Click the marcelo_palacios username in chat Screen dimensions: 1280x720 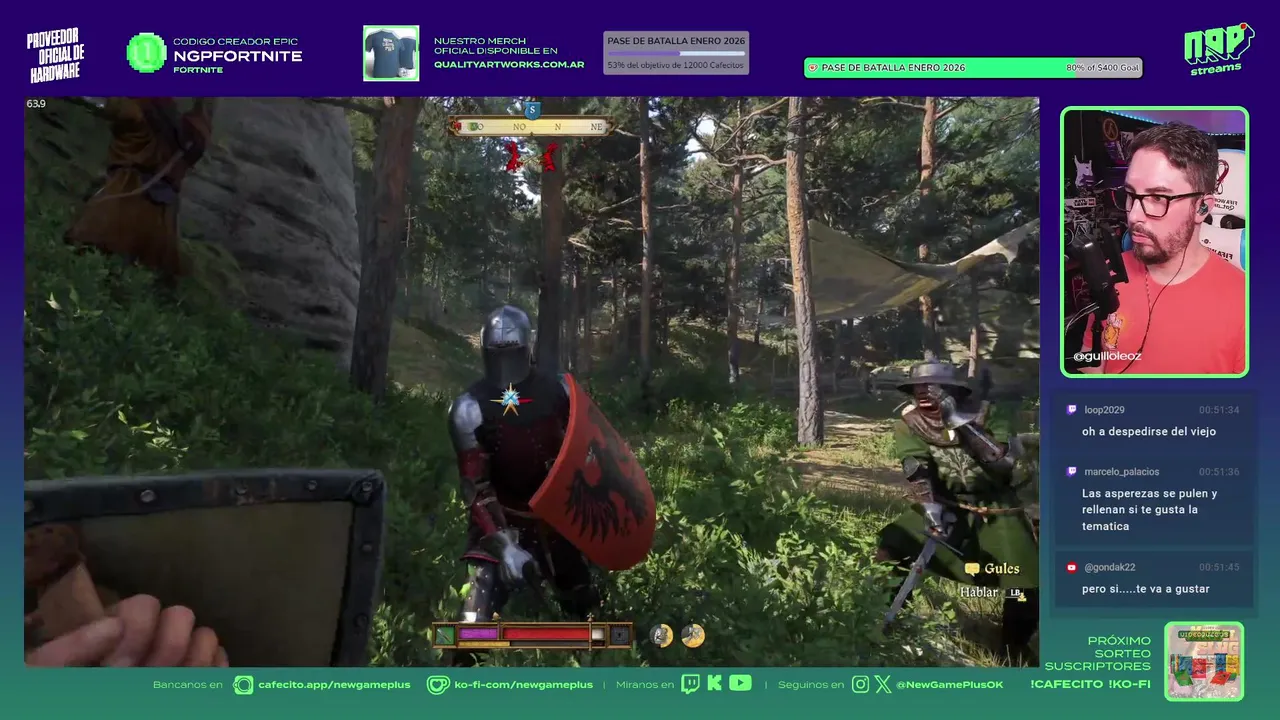point(1121,472)
